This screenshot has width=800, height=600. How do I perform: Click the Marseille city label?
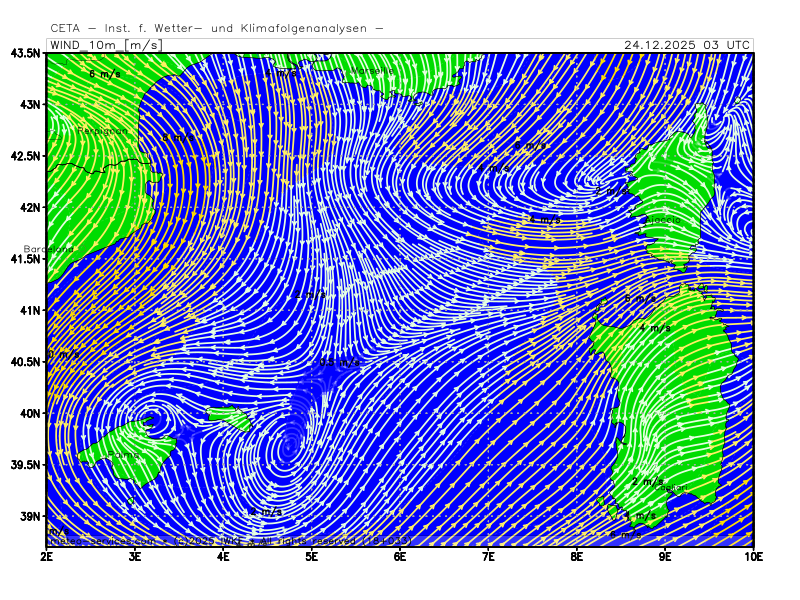pos(371,71)
